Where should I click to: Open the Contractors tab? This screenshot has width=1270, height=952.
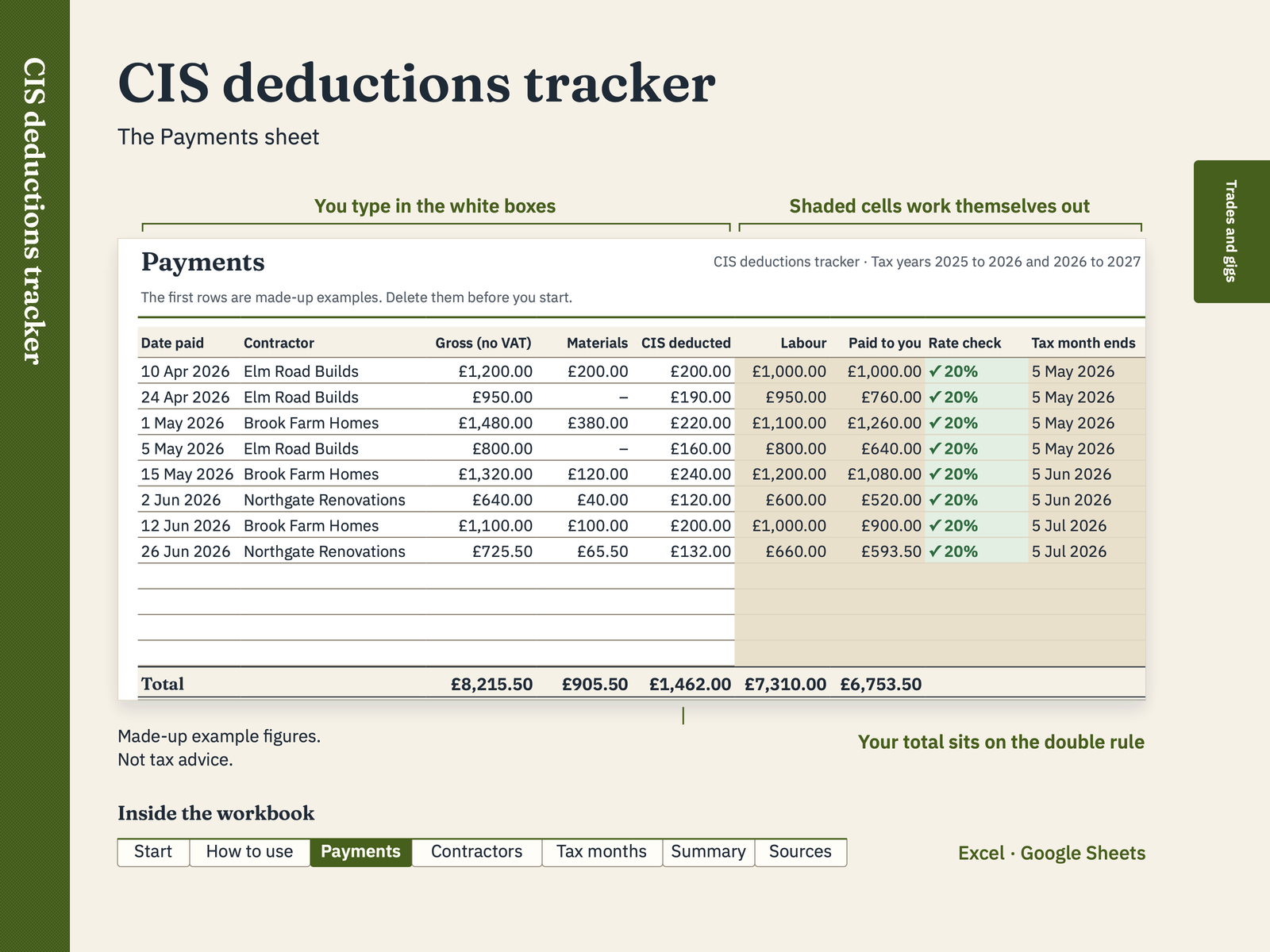[476, 852]
